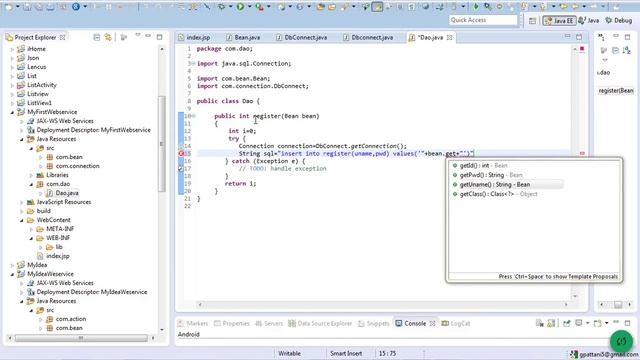Toggle the highlighted Mark Occurrences toolbar button
This screenshot has width=640, height=360.
pyautogui.click(x=377, y=7)
